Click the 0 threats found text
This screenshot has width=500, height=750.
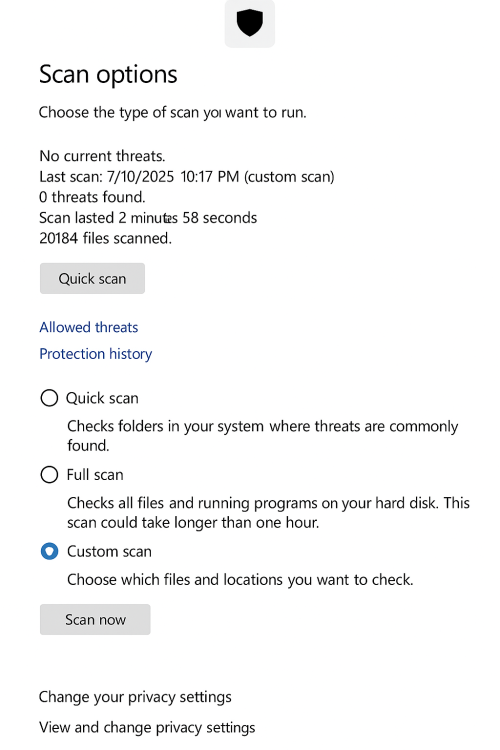92,197
